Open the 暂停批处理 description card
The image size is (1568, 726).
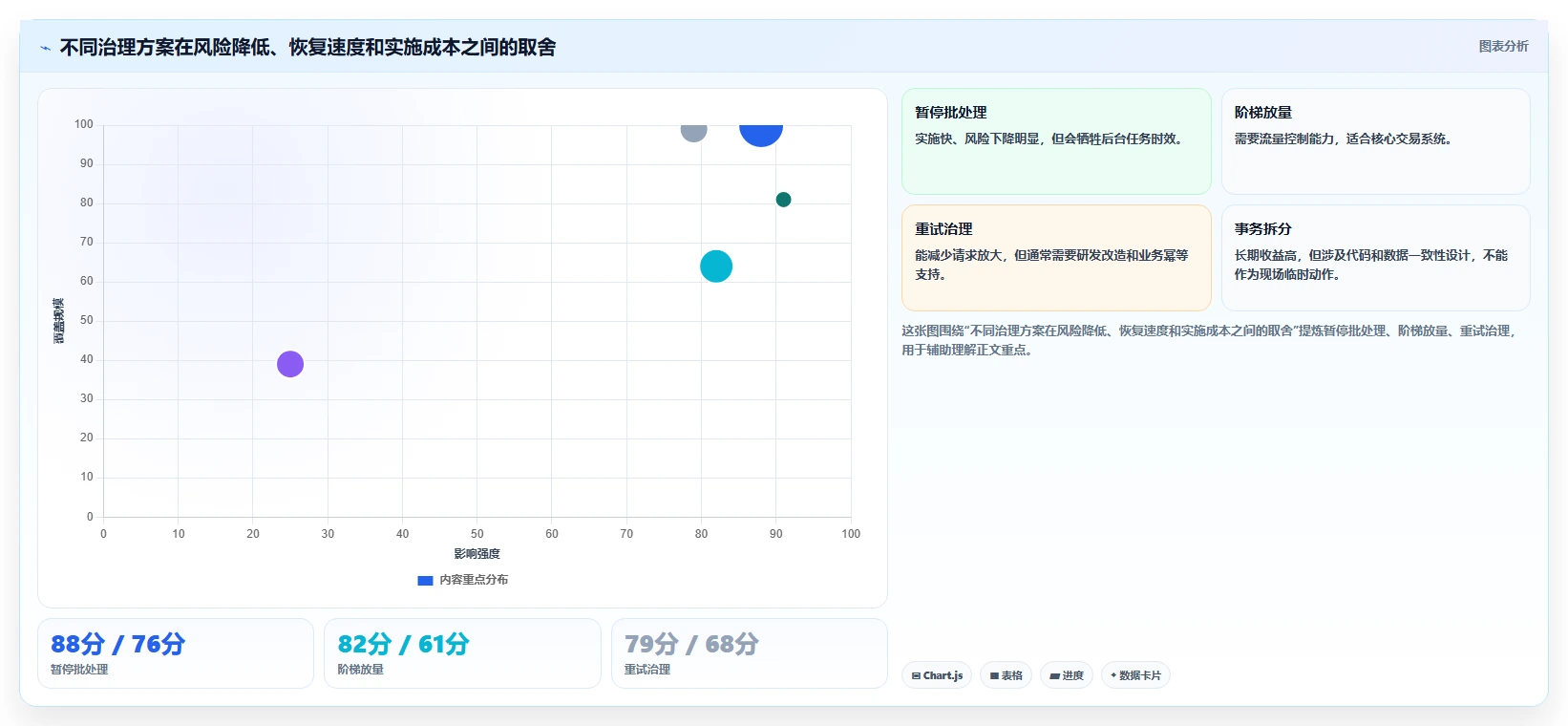[x=1056, y=141]
